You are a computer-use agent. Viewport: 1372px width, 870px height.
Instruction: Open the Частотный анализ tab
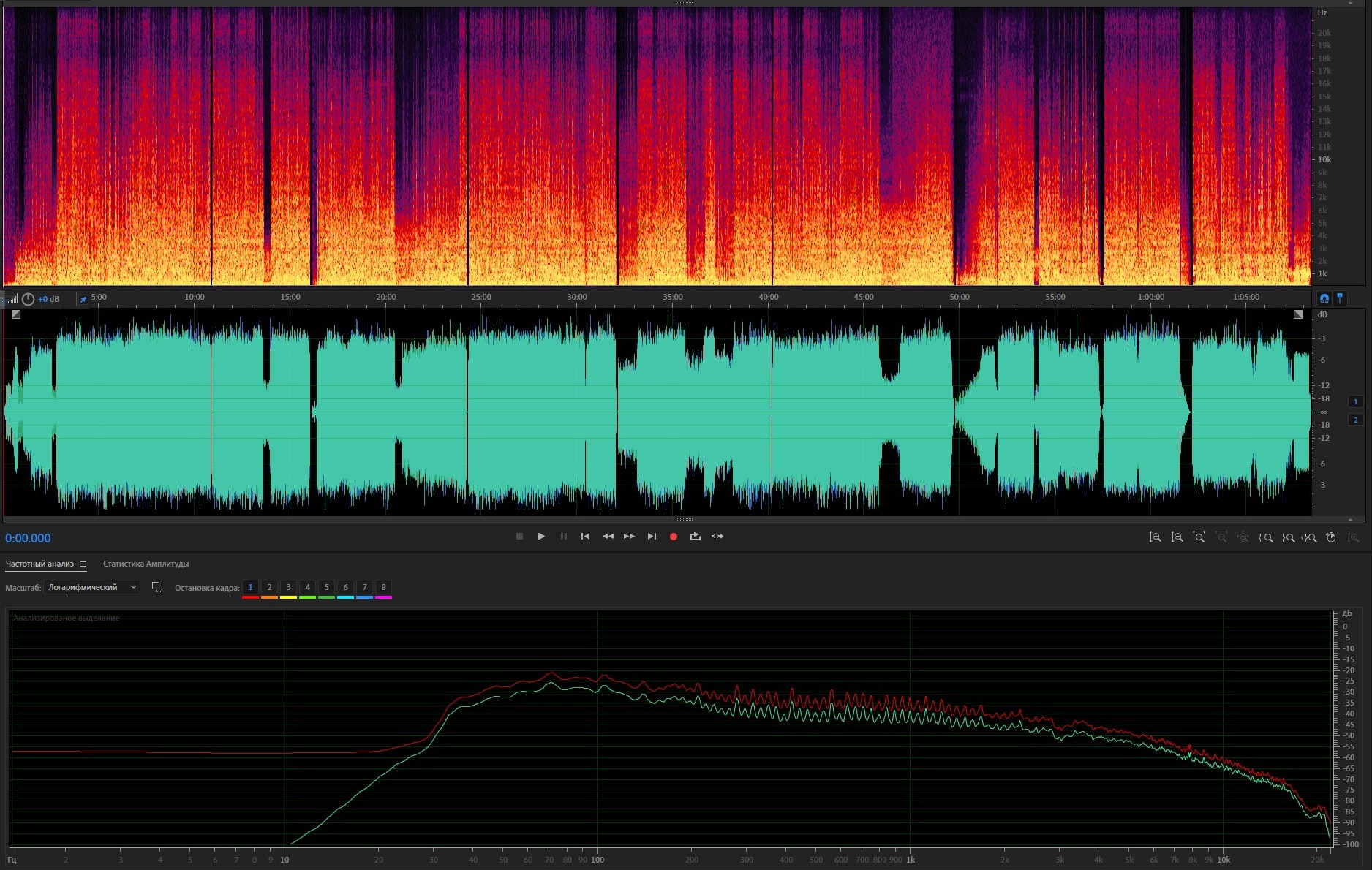point(39,564)
